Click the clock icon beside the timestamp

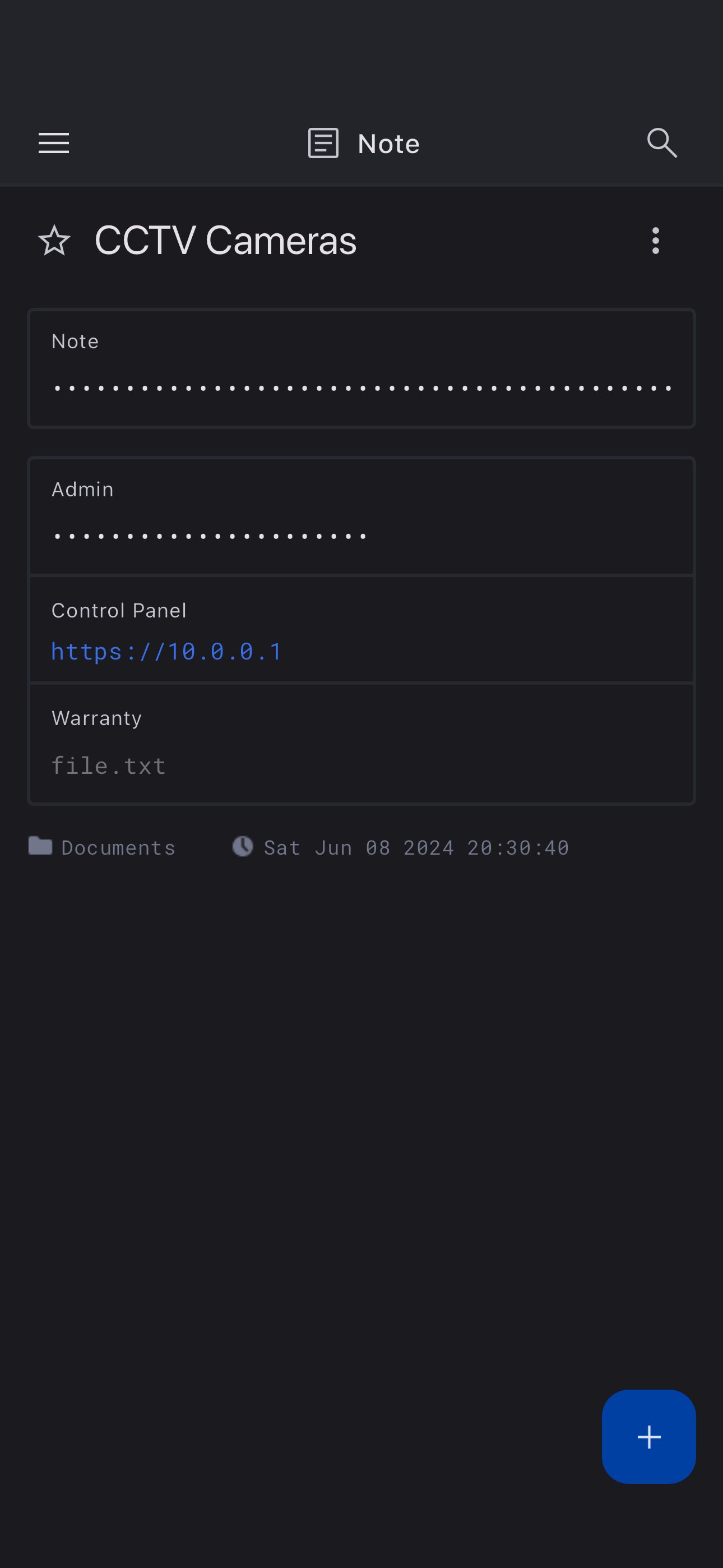coord(243,846)
